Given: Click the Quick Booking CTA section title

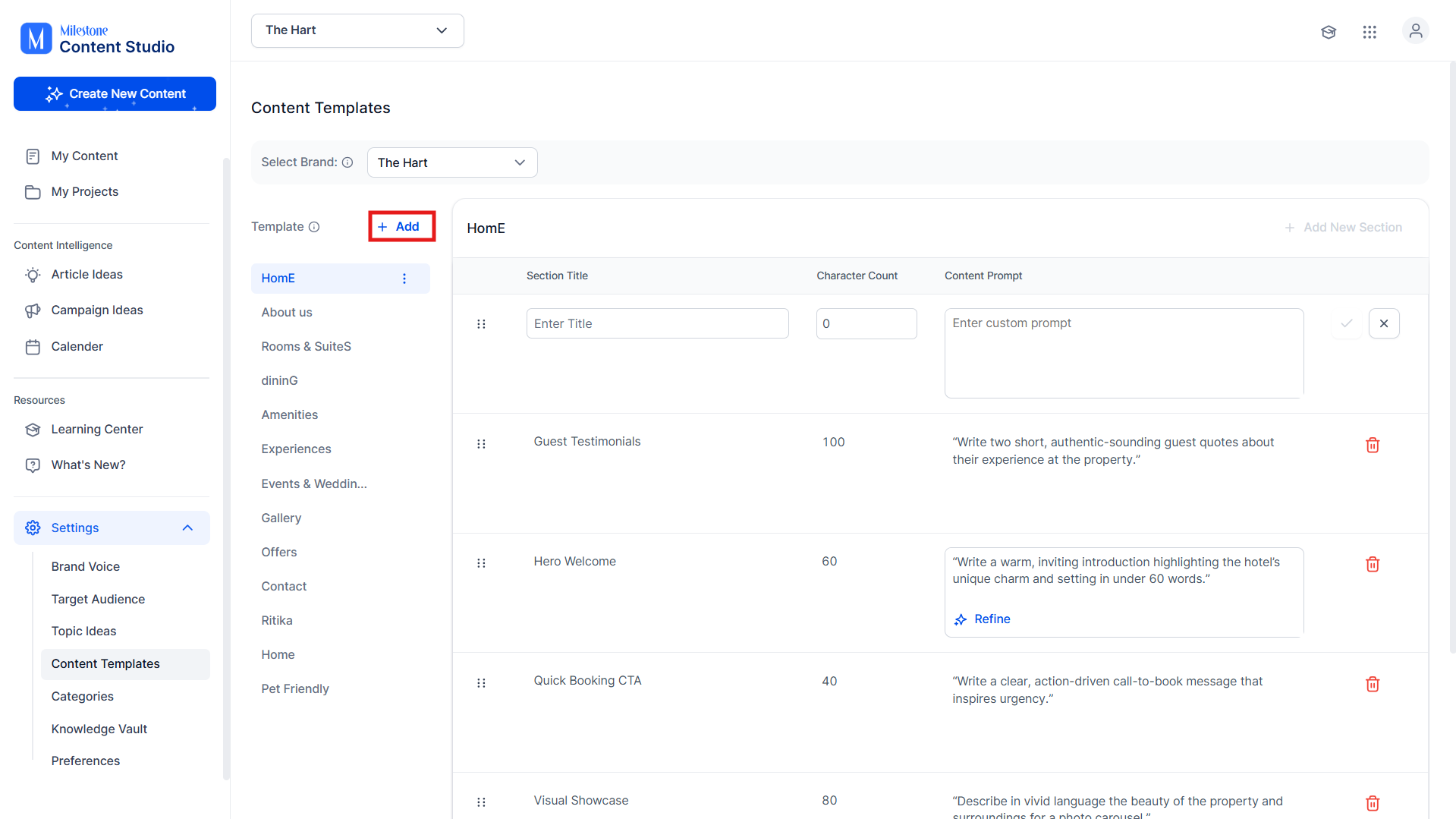Looking at the screenshot, I should [587, 681].
